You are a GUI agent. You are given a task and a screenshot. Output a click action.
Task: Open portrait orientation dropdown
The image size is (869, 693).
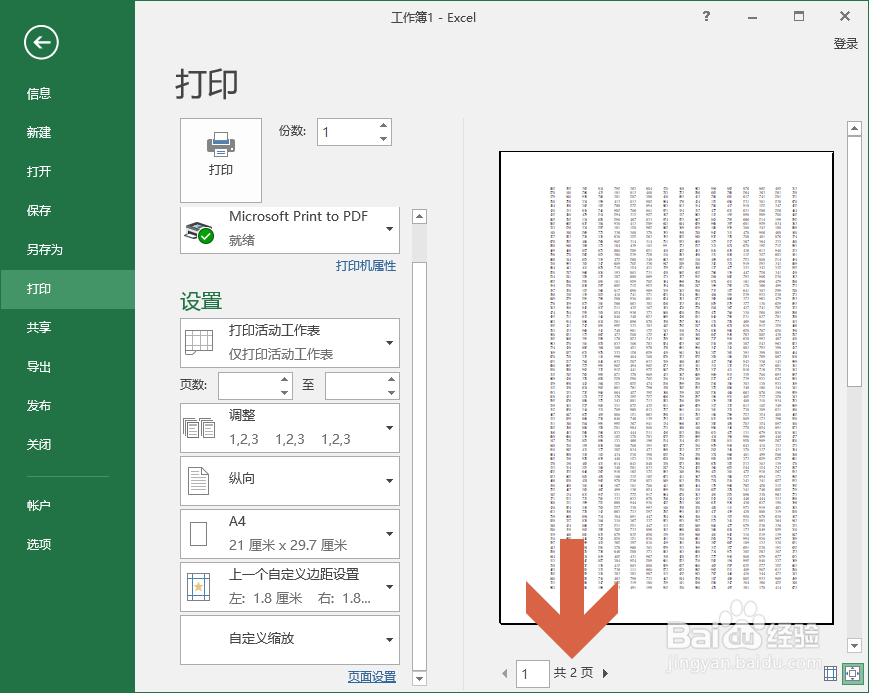[x=290, y=481]
